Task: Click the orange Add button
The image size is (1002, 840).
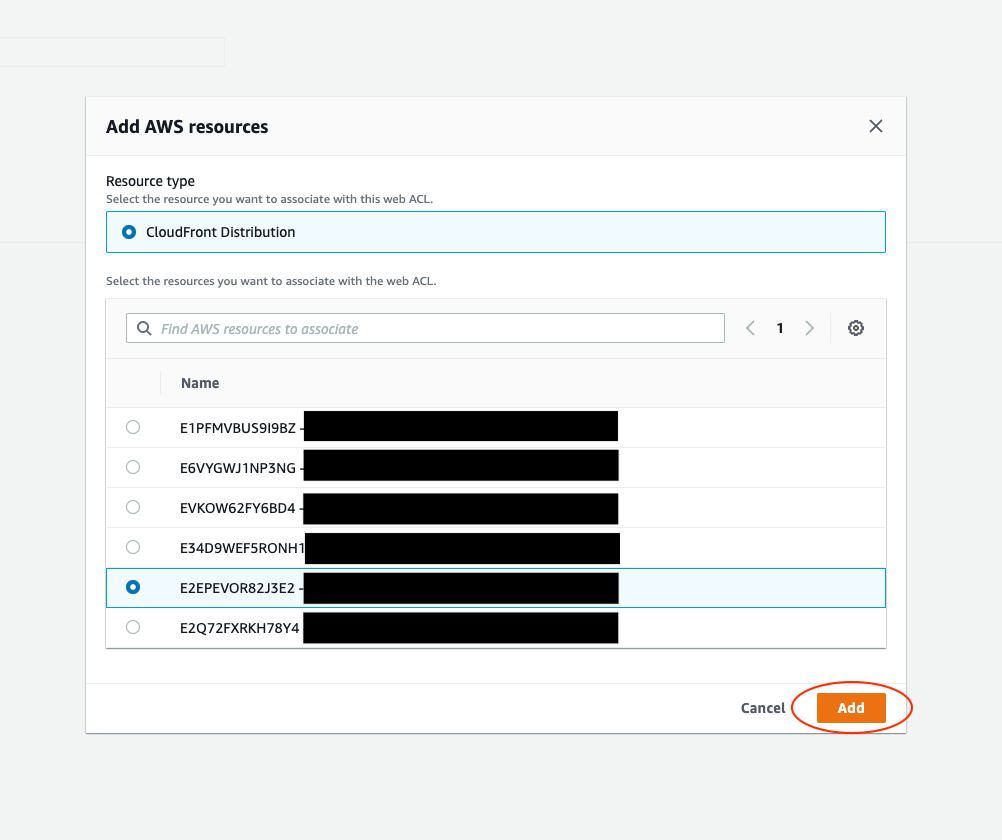Action: pos(851,708)
